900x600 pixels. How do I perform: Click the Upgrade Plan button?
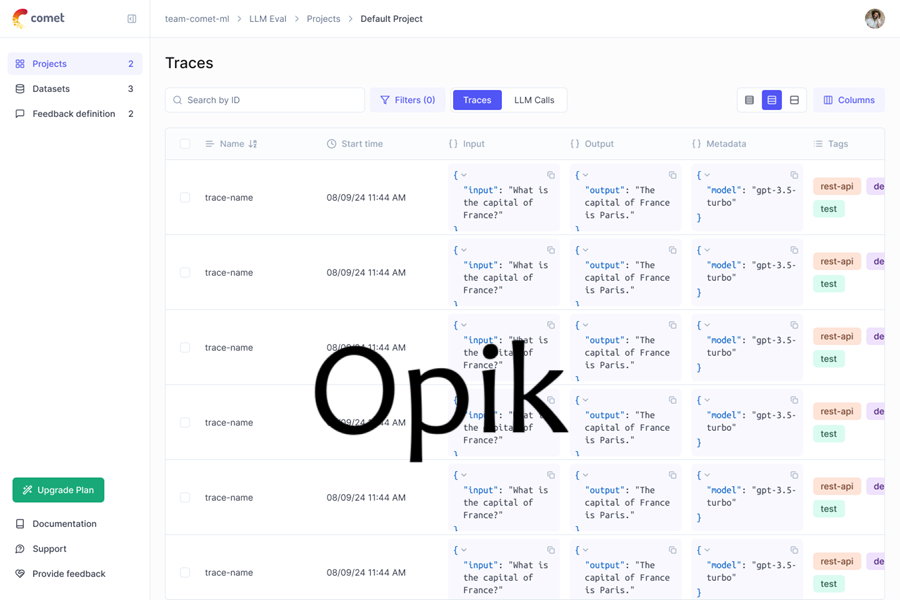[58, 490]
